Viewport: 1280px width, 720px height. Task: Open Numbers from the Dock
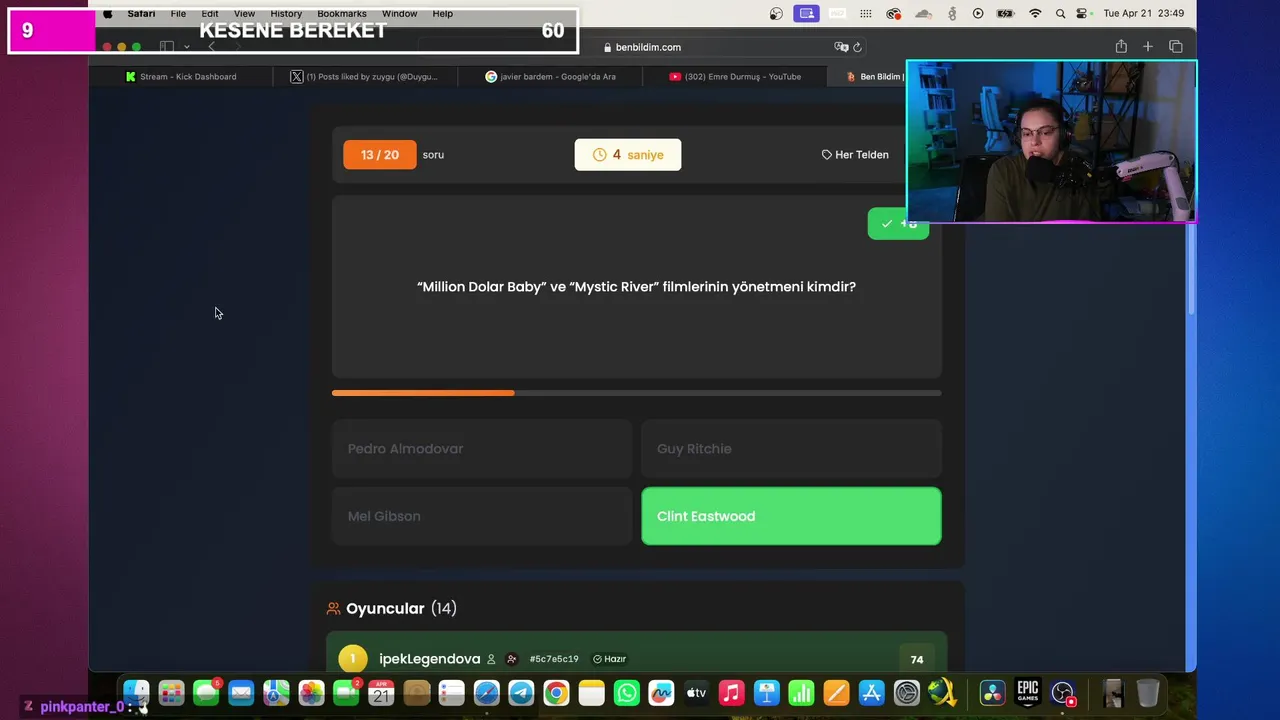801,692
